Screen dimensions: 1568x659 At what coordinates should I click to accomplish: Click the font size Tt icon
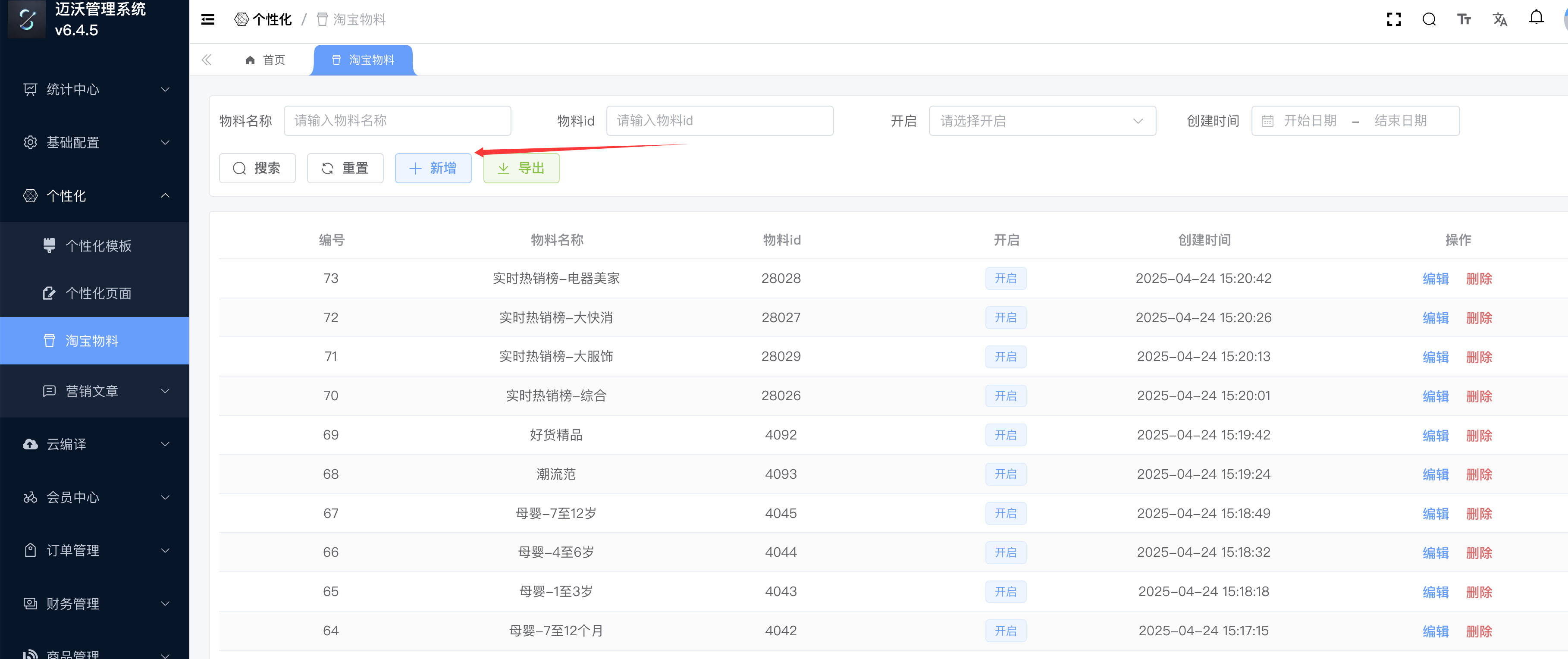point(1464,19)
